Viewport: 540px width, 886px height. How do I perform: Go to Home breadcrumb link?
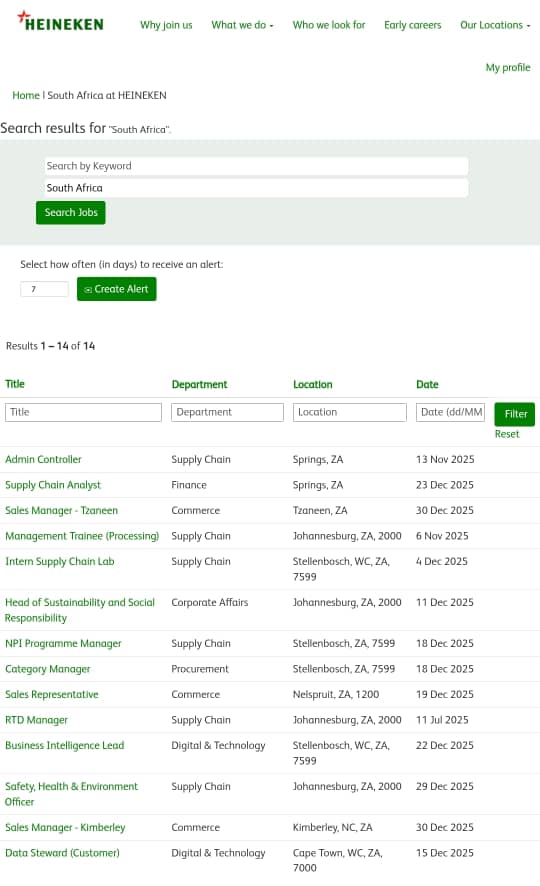(26, 95)
